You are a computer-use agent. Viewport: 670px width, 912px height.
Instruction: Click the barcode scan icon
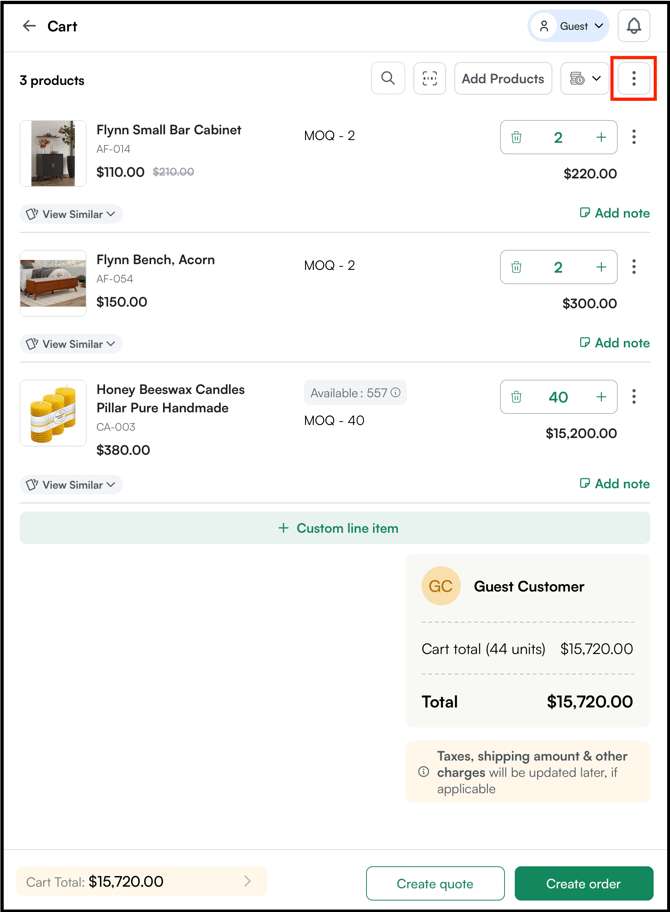(429, 79)
